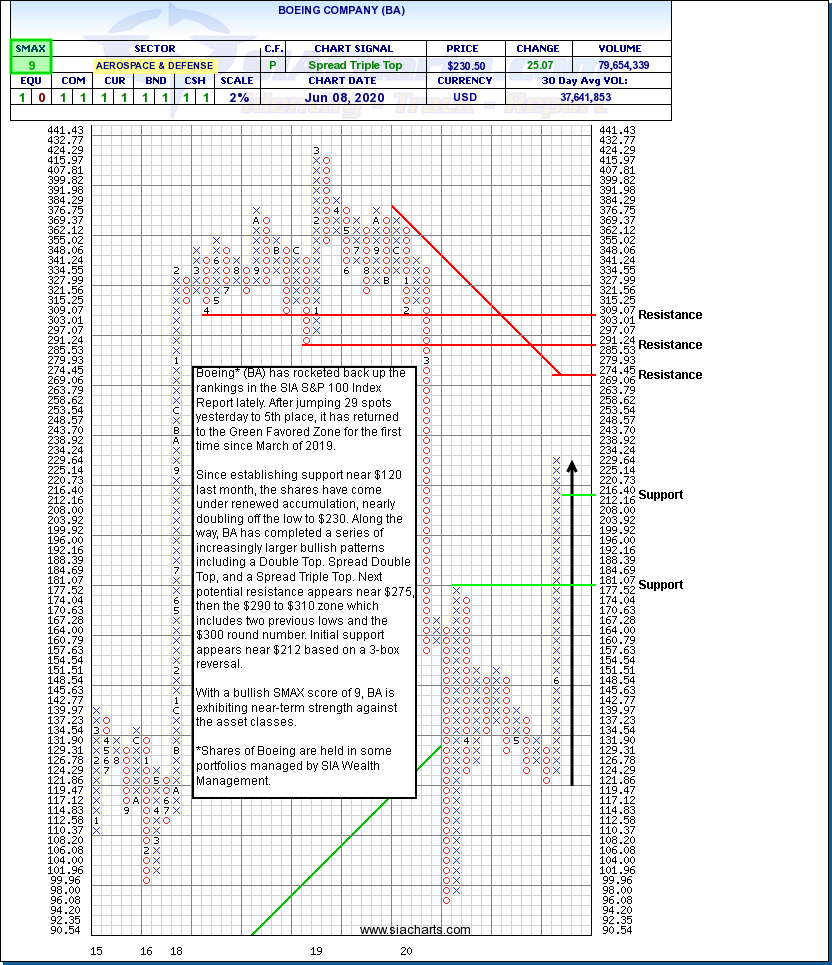The width and height of the screenshot is (832, 965).
Task: Click the Support label near 181.07
Action: pos(661,585)
